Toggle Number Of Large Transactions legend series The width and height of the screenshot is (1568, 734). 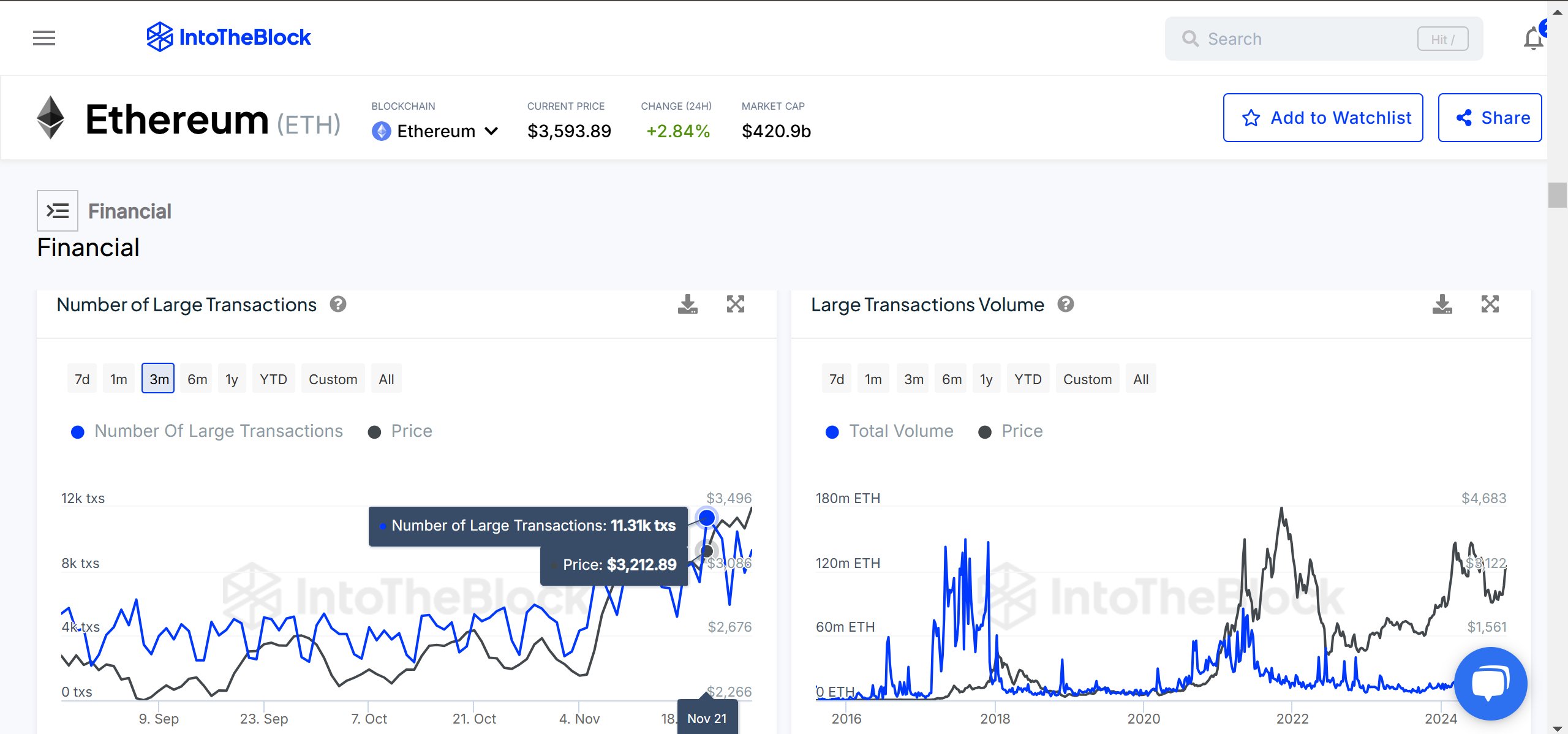(207, 431)
